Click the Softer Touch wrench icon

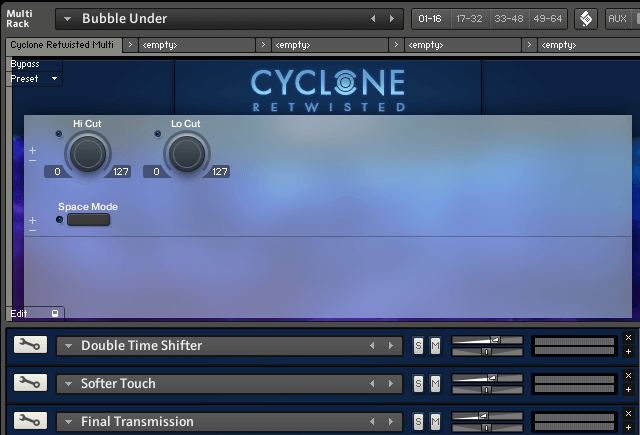pyautogui.click(x=29, y=383)
